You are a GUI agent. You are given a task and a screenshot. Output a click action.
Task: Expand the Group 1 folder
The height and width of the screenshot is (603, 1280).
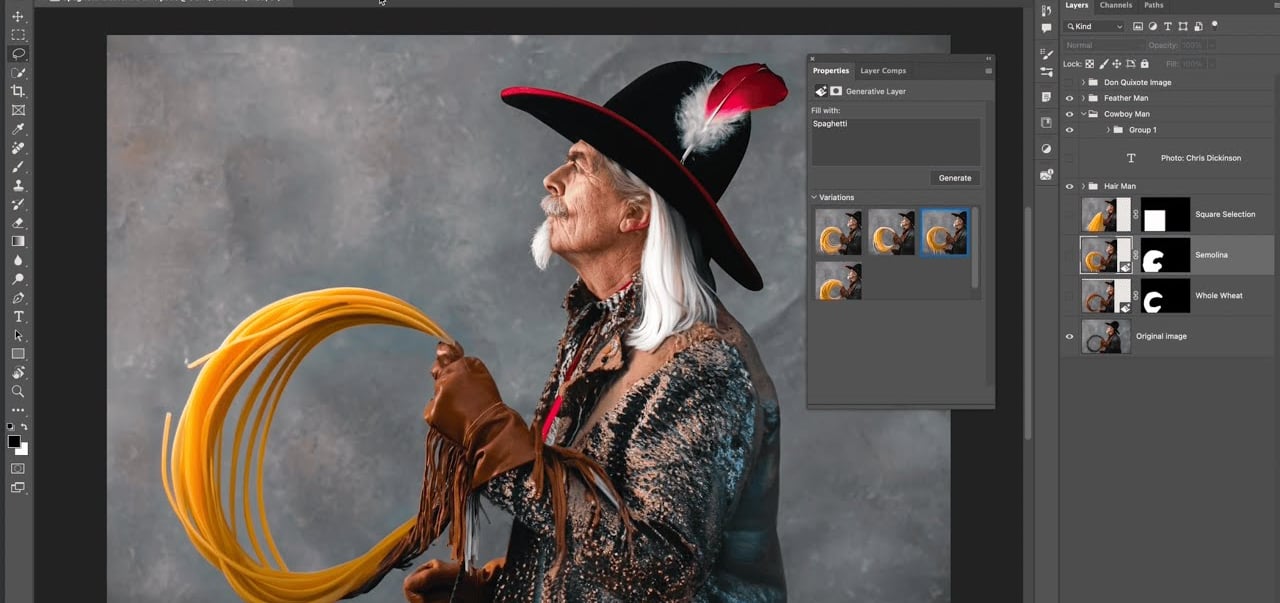1108,130
